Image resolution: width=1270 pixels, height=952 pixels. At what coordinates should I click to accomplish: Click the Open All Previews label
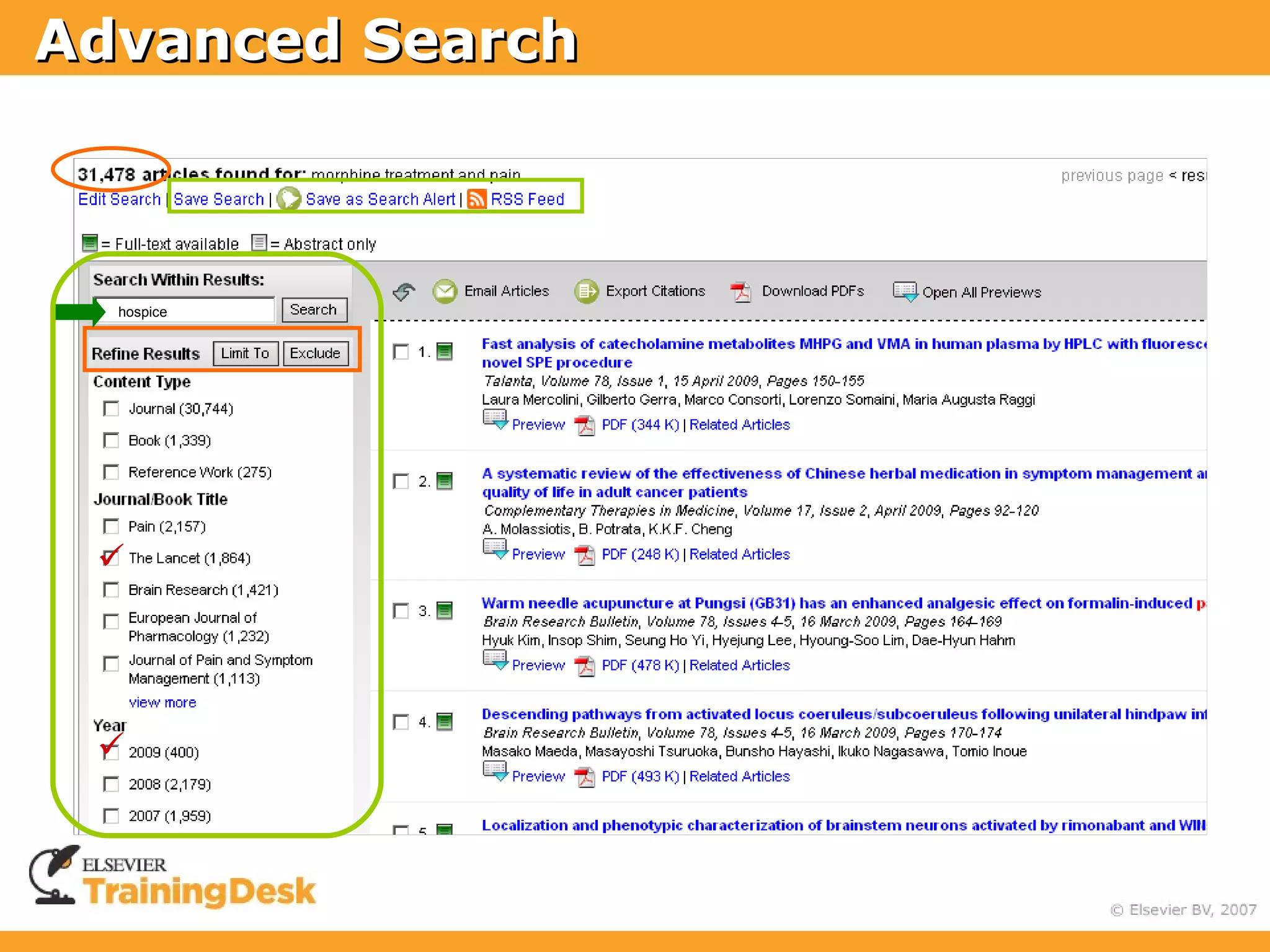(982, 293)
